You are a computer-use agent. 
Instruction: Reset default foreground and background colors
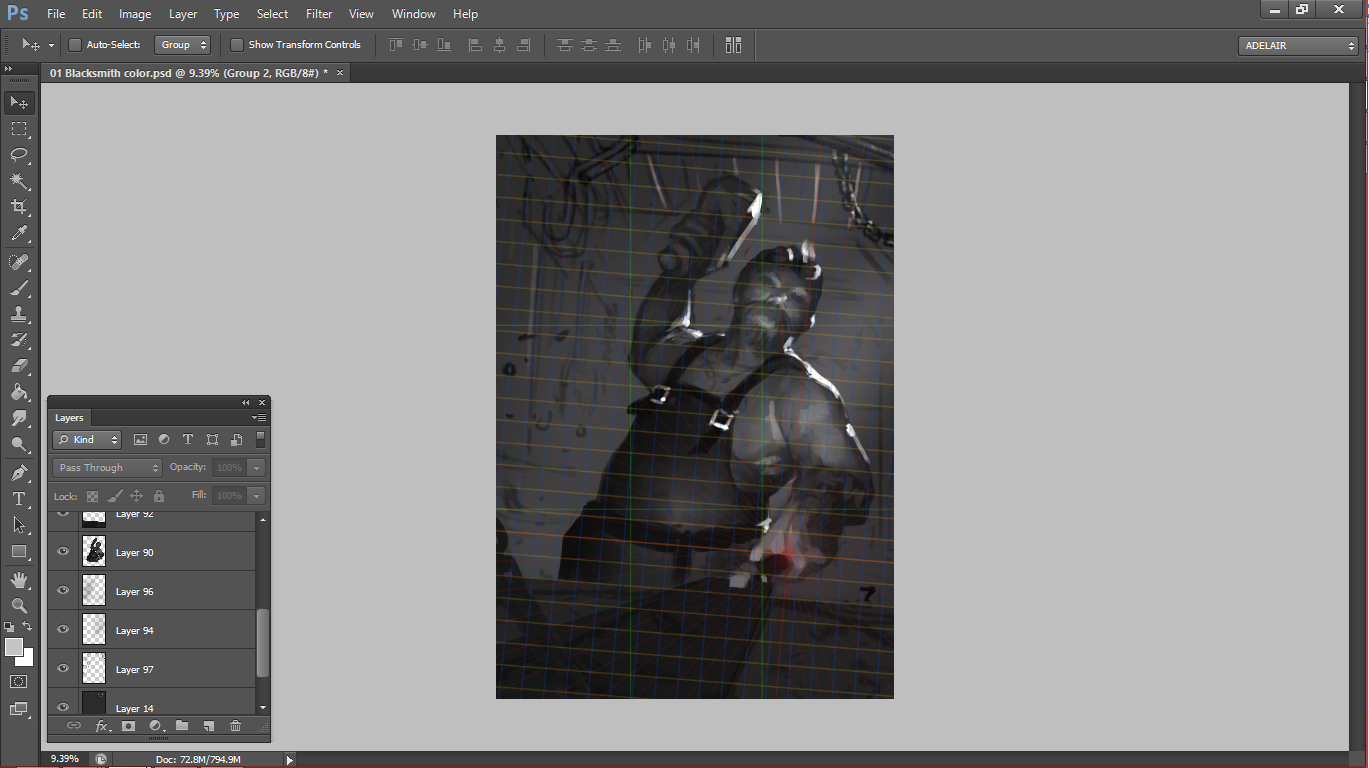(x=9, y=627)
